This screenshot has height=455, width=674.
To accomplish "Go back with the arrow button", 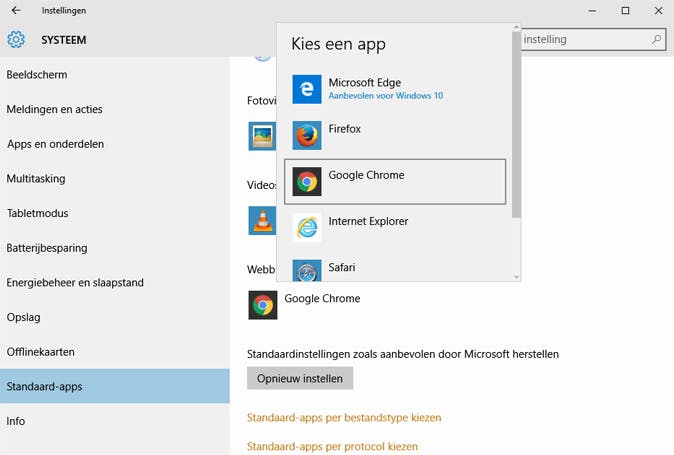I will coord(16,11).
